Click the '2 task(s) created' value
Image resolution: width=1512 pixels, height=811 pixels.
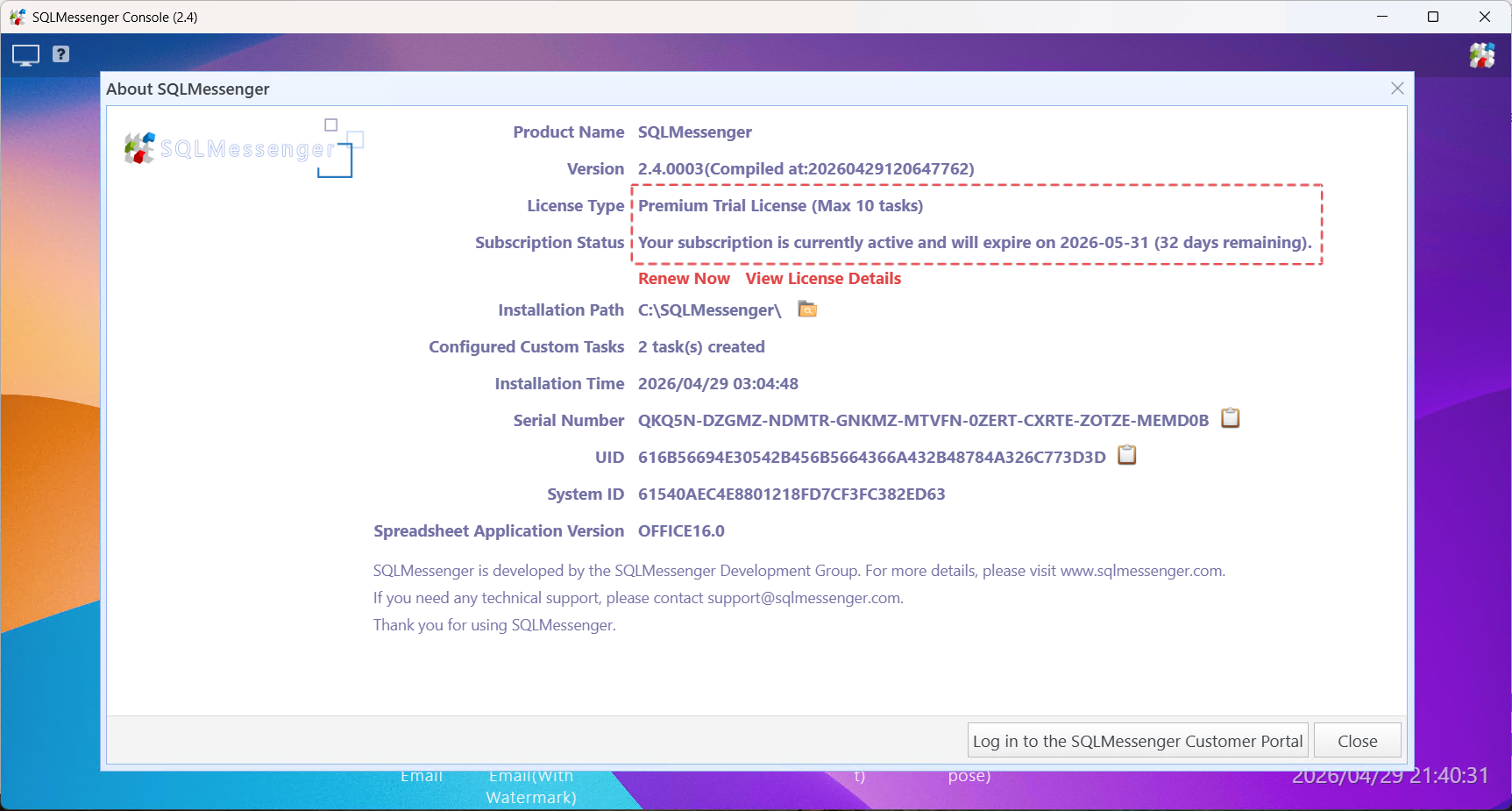[x=701, y=346]
